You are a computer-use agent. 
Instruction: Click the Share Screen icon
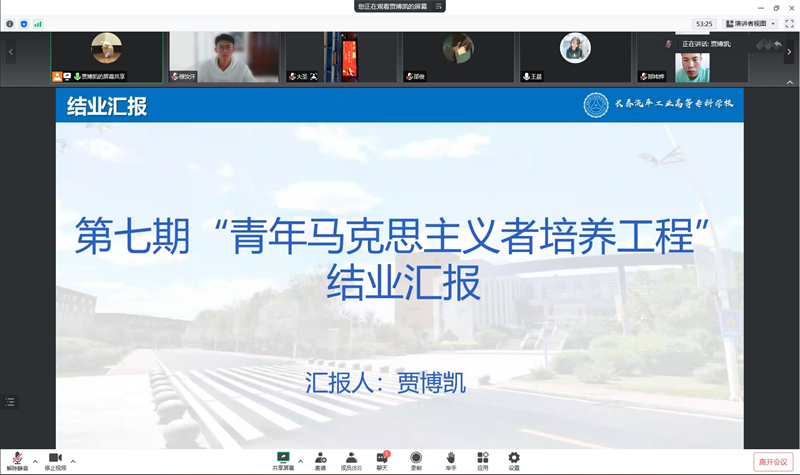pyautogui.click(x=283, y=459)
